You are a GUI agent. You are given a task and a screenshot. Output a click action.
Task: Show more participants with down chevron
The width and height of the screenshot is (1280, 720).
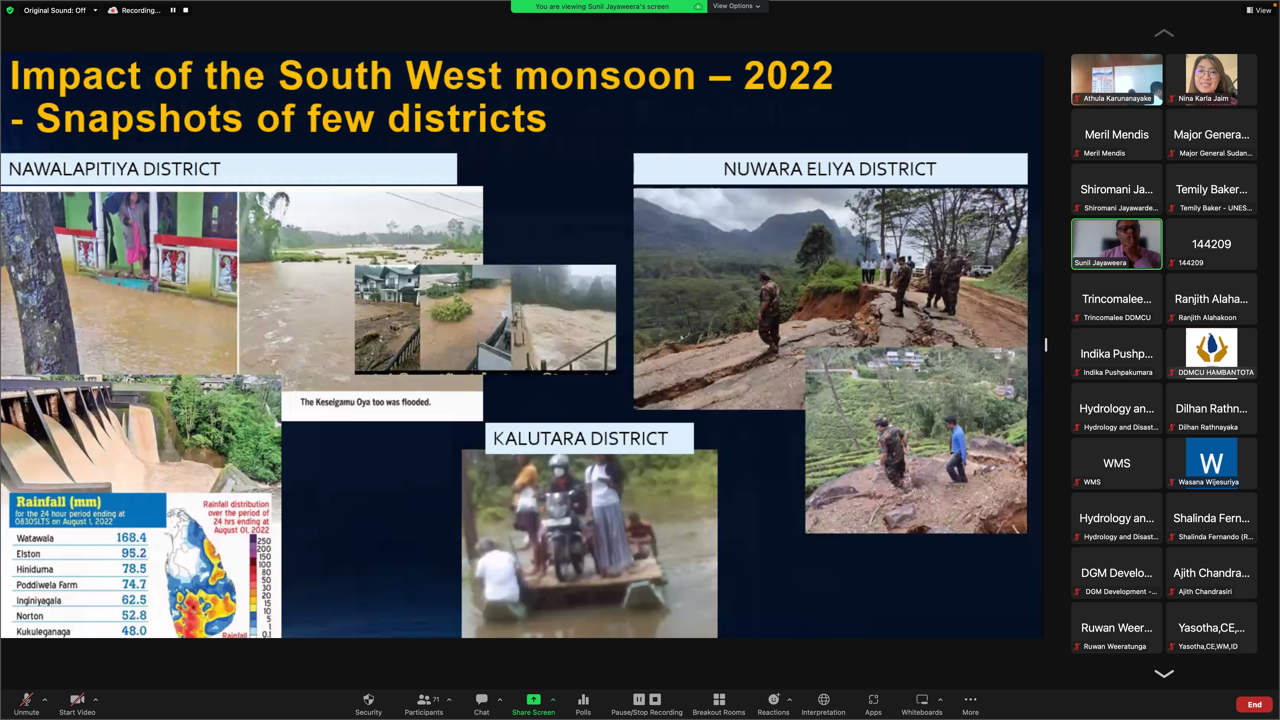(x=1164, y=674)
